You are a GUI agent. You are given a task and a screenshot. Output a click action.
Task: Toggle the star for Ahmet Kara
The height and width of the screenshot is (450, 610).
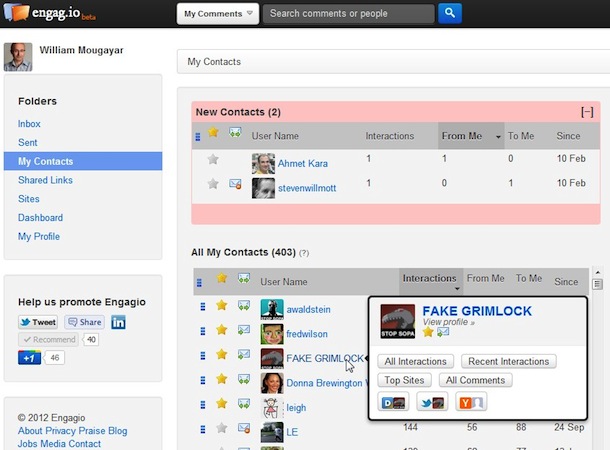point(213,159)
